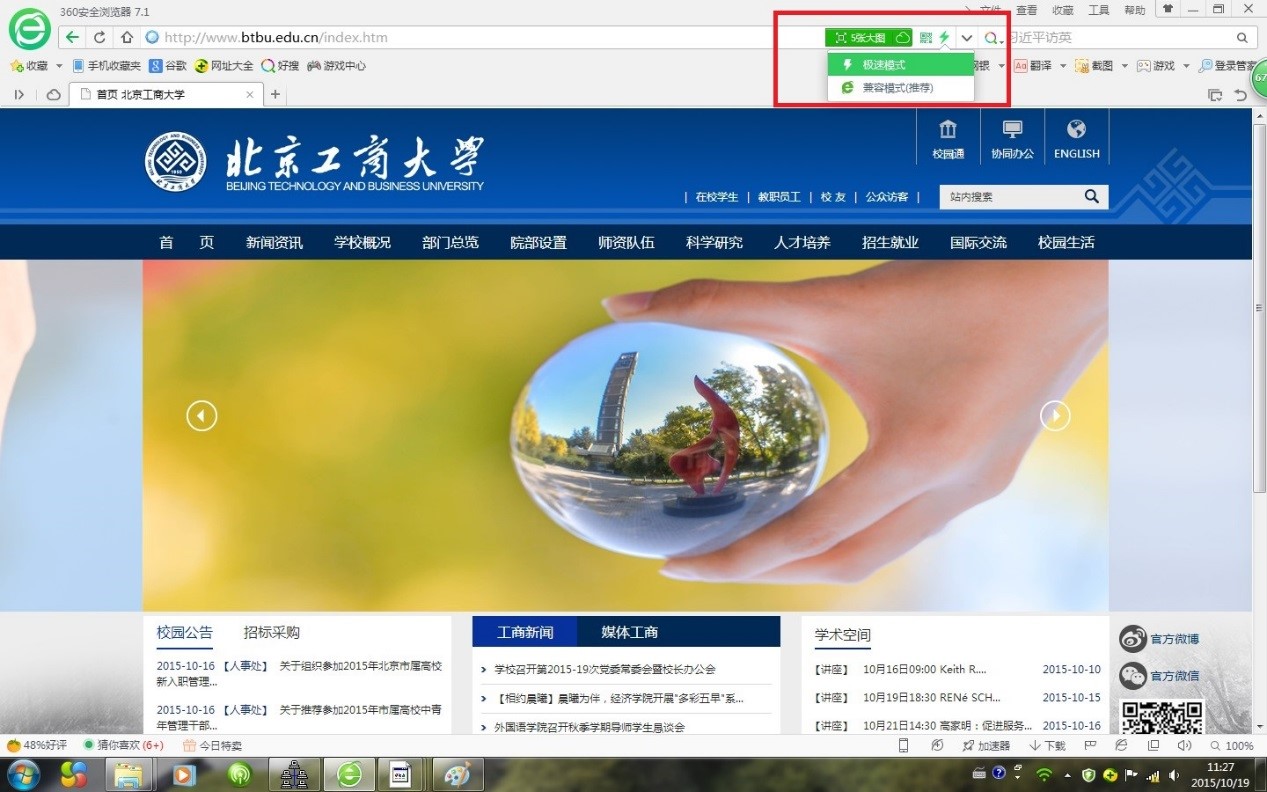
Task: Go to the browser home page icon
Action: click(126, 38)
